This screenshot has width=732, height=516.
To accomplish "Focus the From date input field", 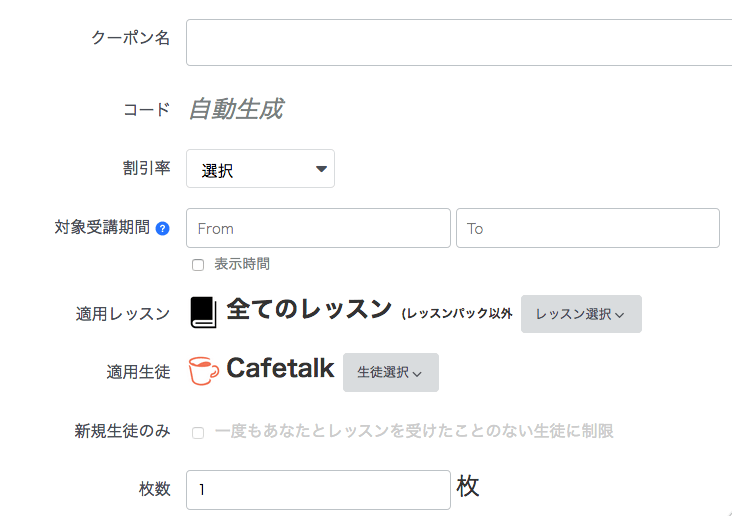I will pyautogui.click(x=318, y=228).
